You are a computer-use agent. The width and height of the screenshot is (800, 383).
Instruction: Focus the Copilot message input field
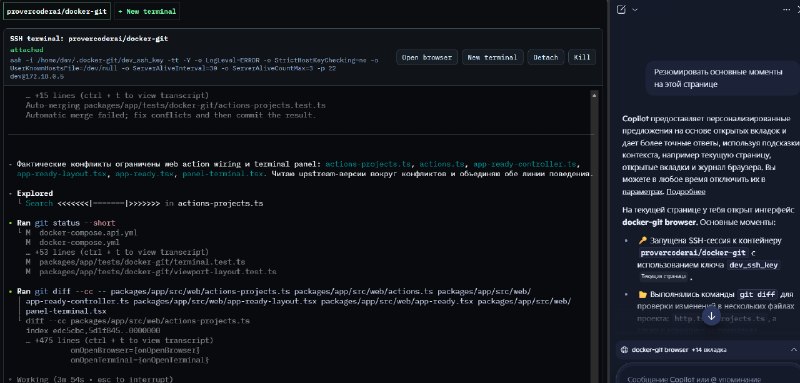(x=707, y=376)
